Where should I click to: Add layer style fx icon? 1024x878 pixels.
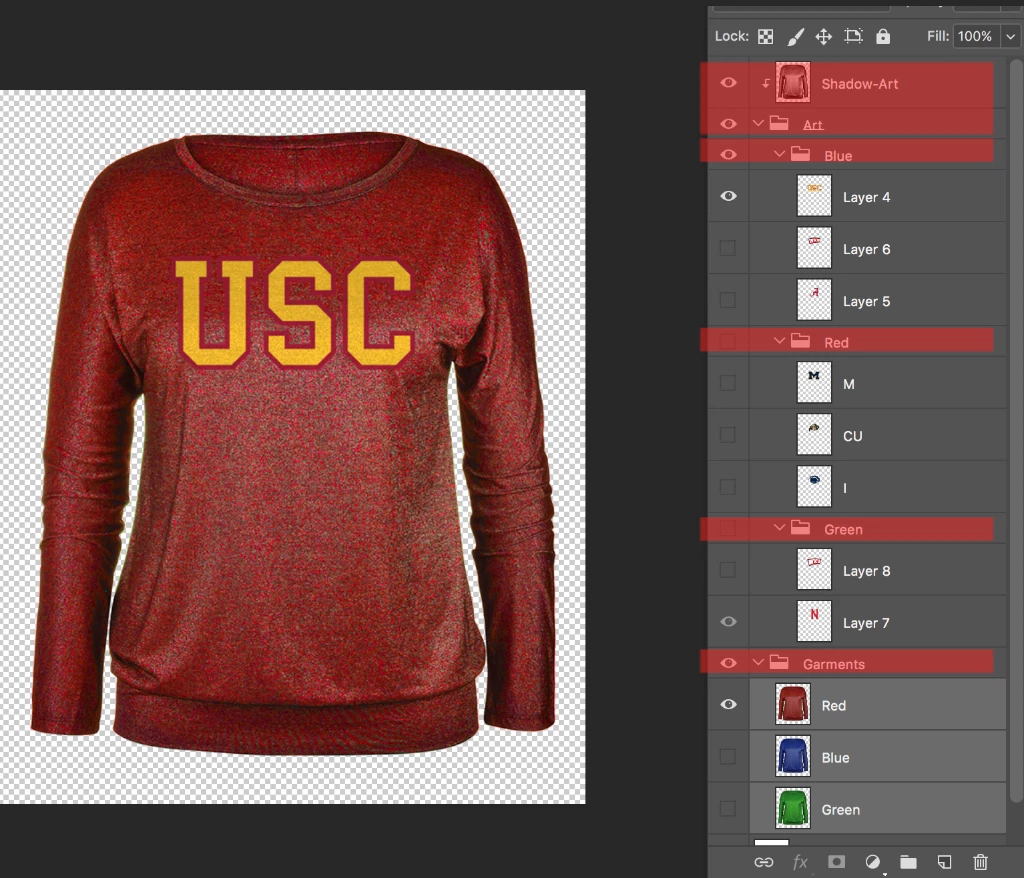click(x=800, y=862)
